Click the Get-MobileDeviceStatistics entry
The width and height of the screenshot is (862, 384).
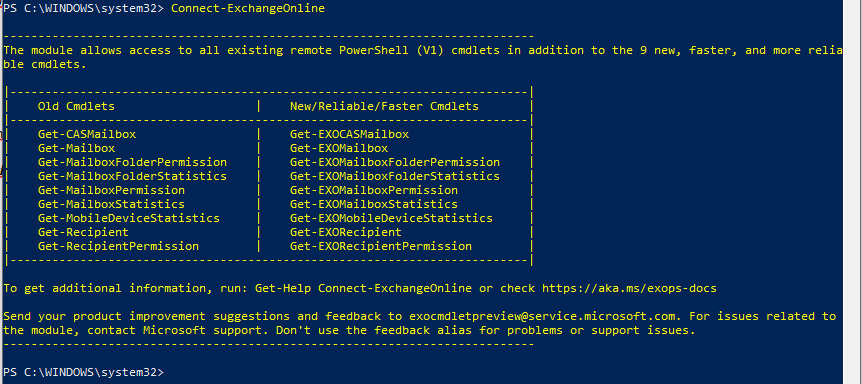[x=129, y=218]
